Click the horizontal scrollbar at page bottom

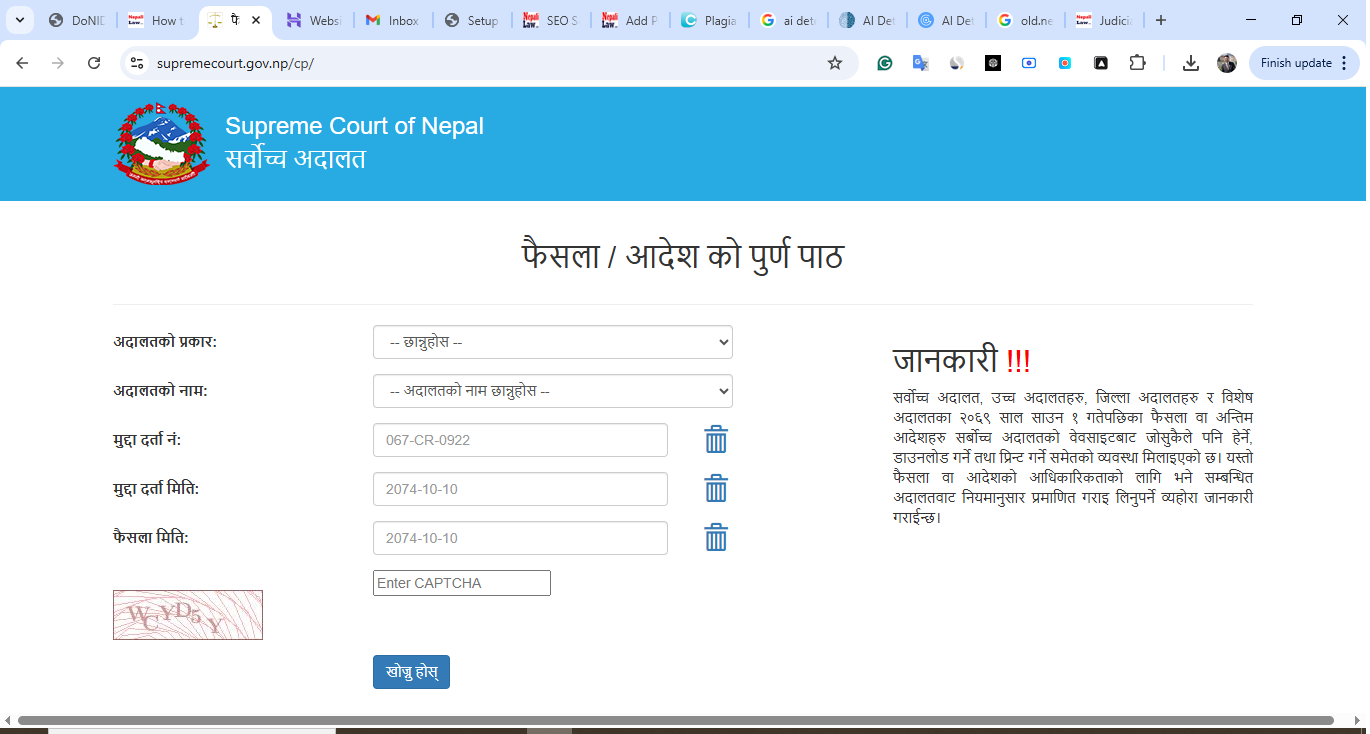click(x=675, y=720)
